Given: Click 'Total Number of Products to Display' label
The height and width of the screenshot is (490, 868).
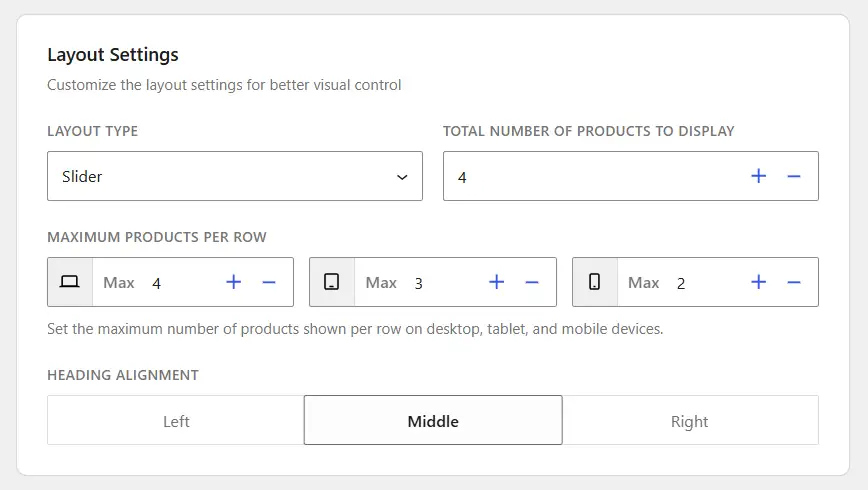Looking at the screenshot, I should [x=588, y=131].
